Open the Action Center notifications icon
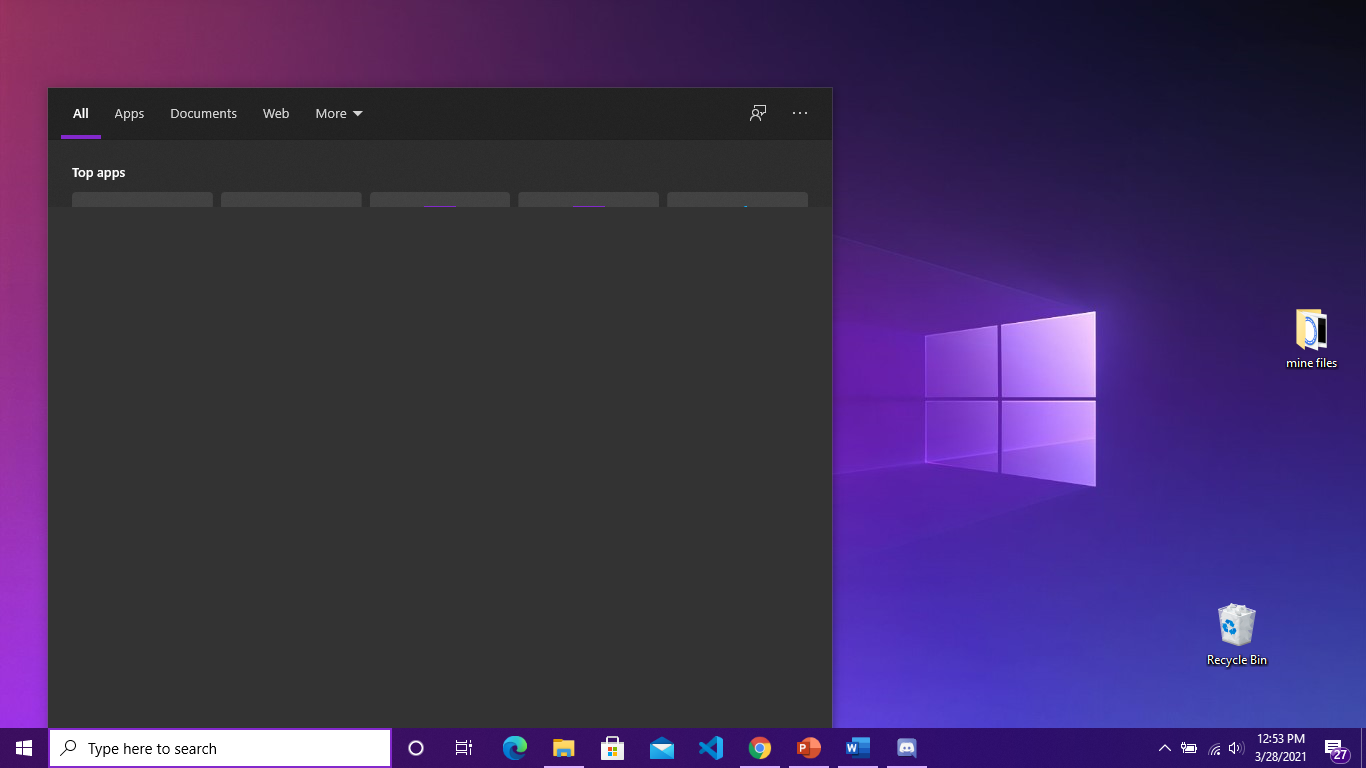The height and width of the screenshot is (768, 1366). tap(1335, 748)
